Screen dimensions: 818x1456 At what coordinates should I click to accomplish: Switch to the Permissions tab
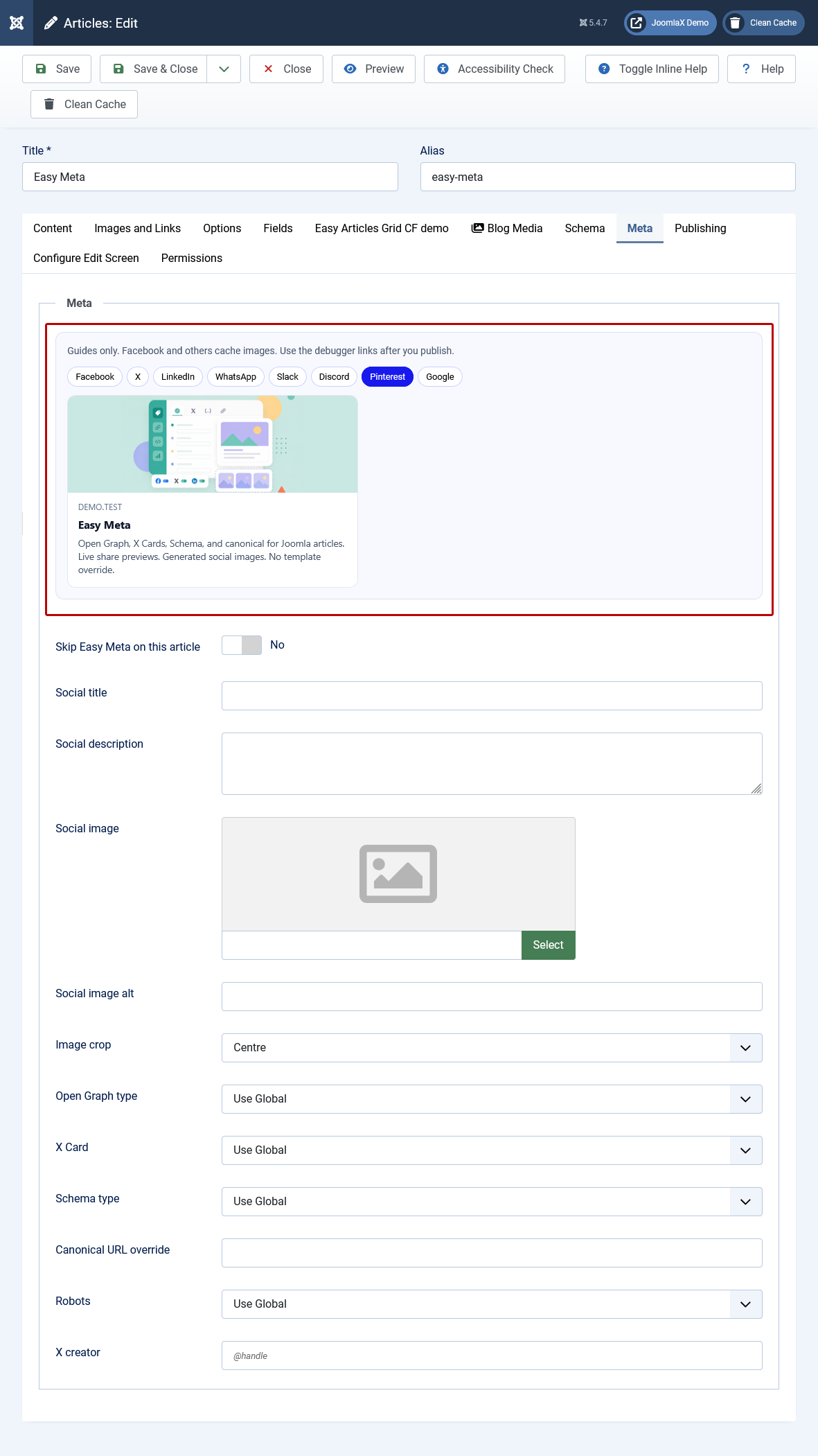point(192,258)
